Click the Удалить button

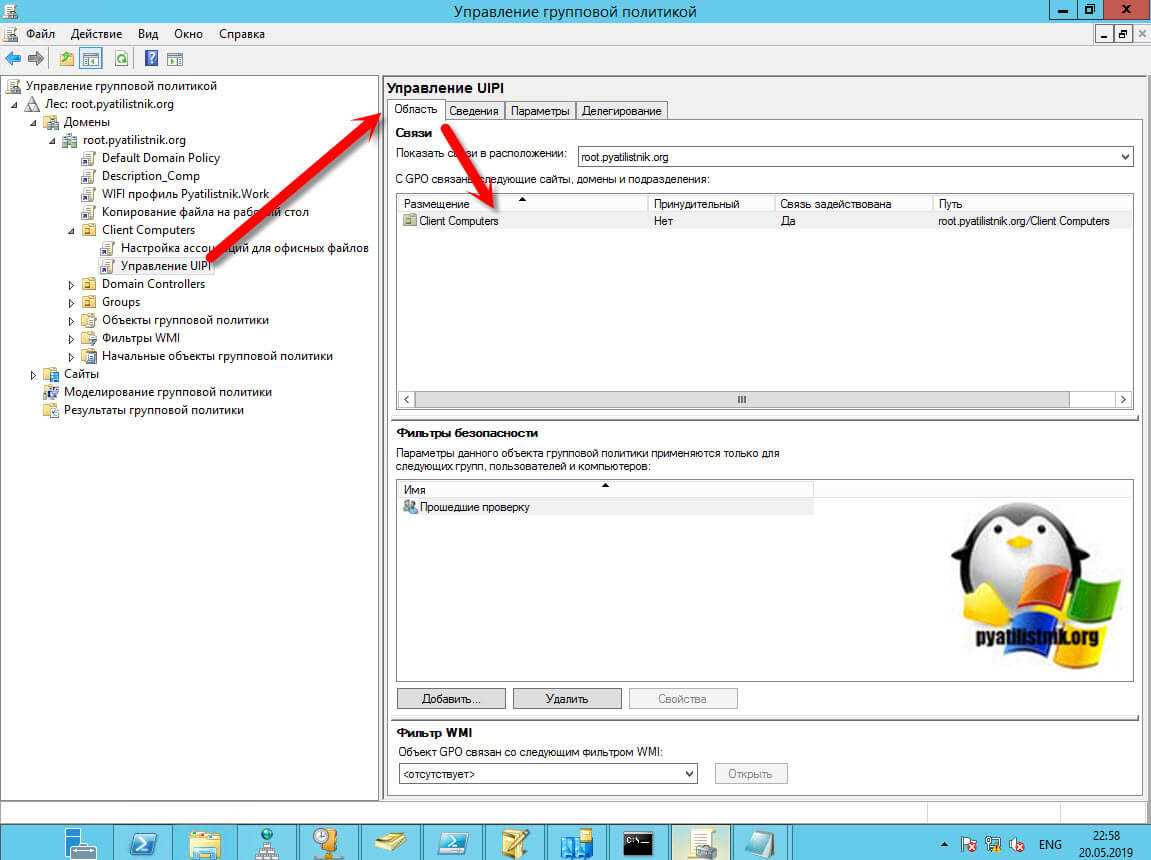pos(567,698)
